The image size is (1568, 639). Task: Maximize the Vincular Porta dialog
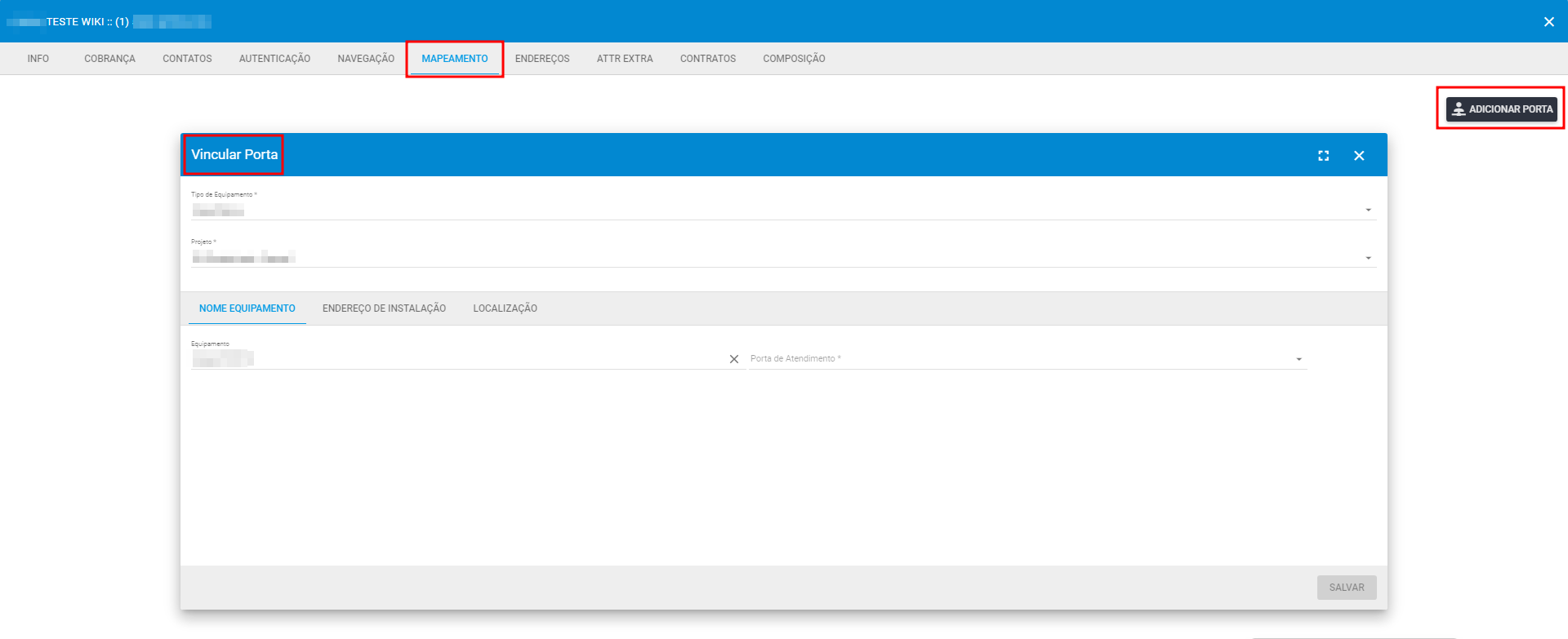(x=1324, y=155)
